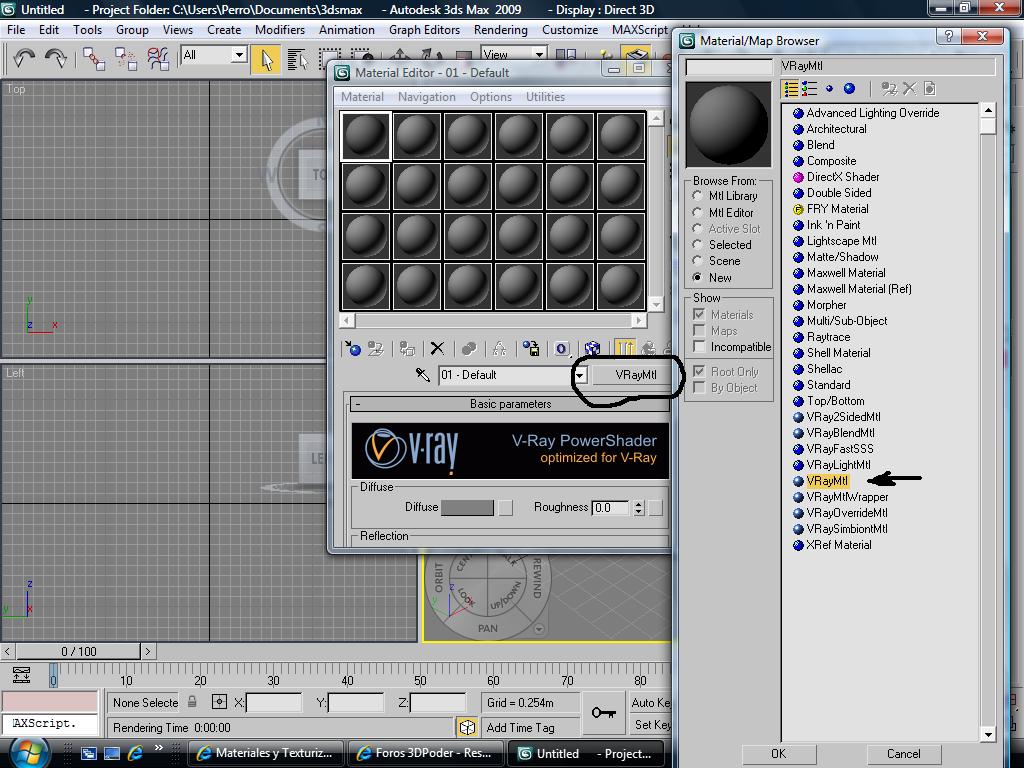The width and height of the screenshot is (1024, 768).
Task: Open the File menu
Action: coord(16,30)
